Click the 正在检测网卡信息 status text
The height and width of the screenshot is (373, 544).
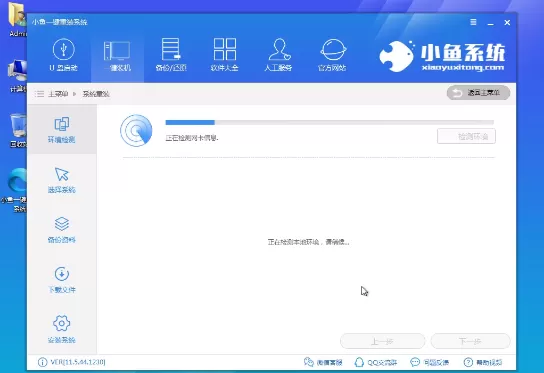coord(192,138)
